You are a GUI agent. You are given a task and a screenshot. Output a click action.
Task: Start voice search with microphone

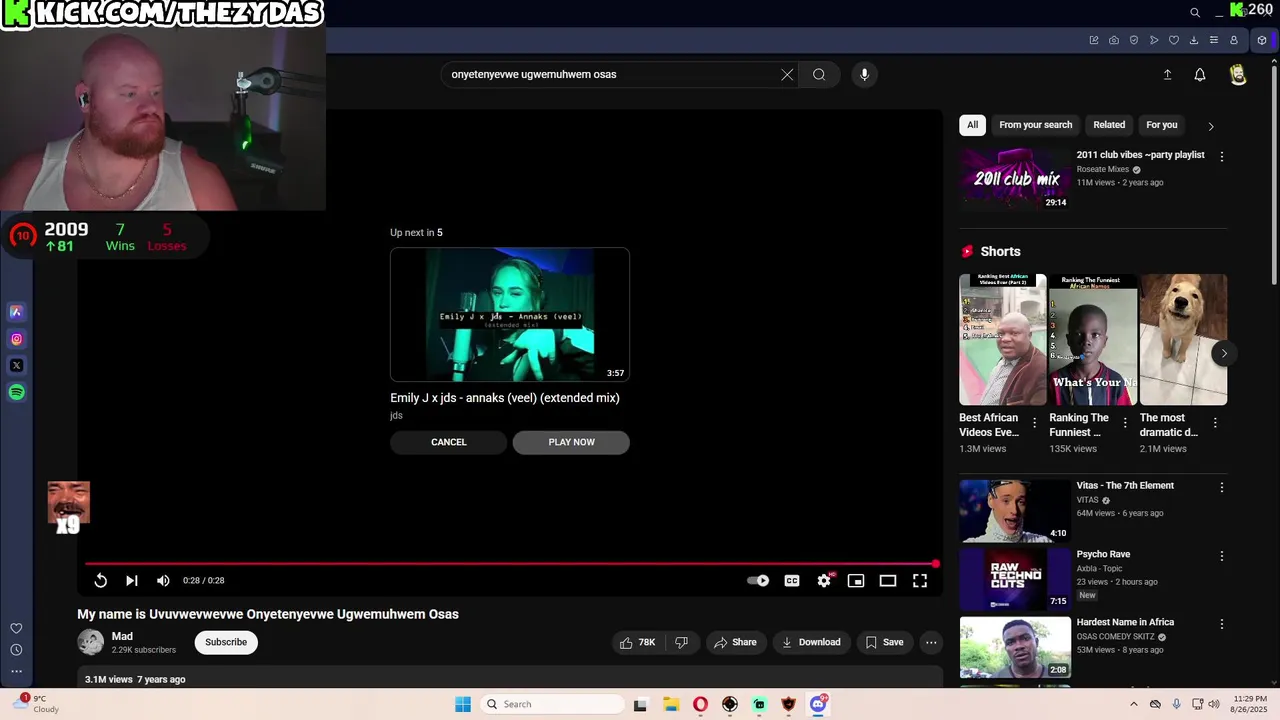point(865,74)
